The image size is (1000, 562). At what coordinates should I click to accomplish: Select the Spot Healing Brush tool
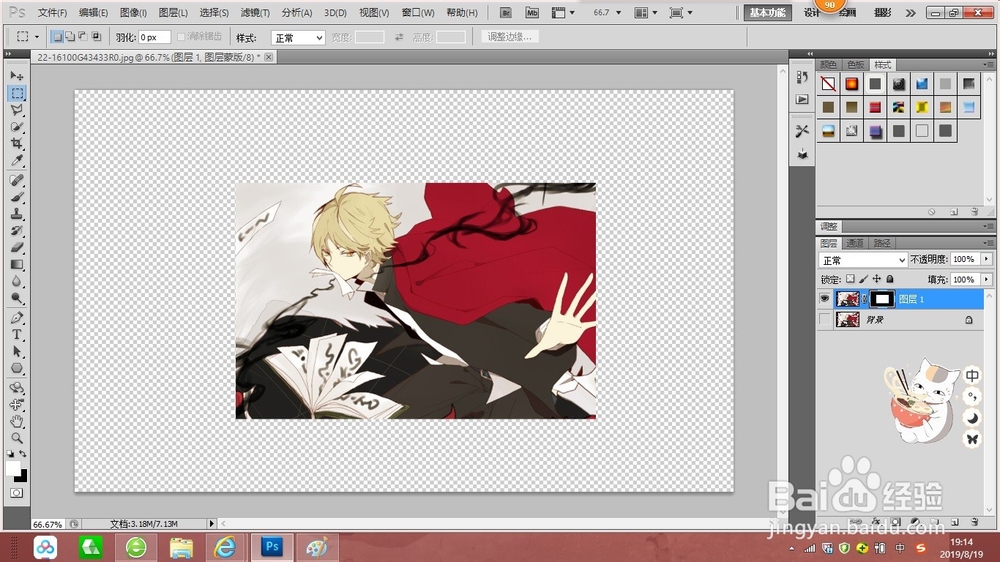coord(17,181)
